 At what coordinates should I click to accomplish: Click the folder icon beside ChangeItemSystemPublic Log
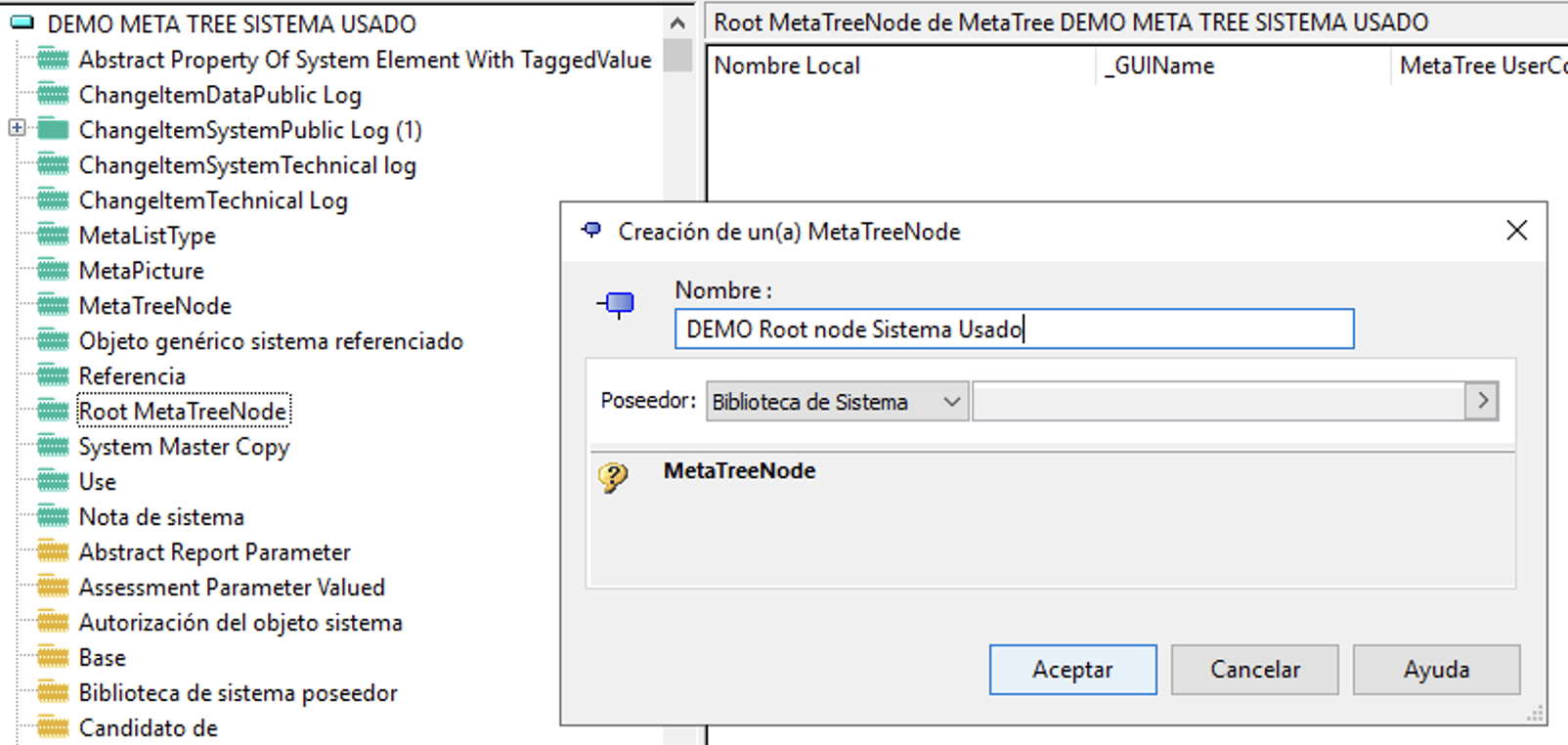(x=53, y=130)
